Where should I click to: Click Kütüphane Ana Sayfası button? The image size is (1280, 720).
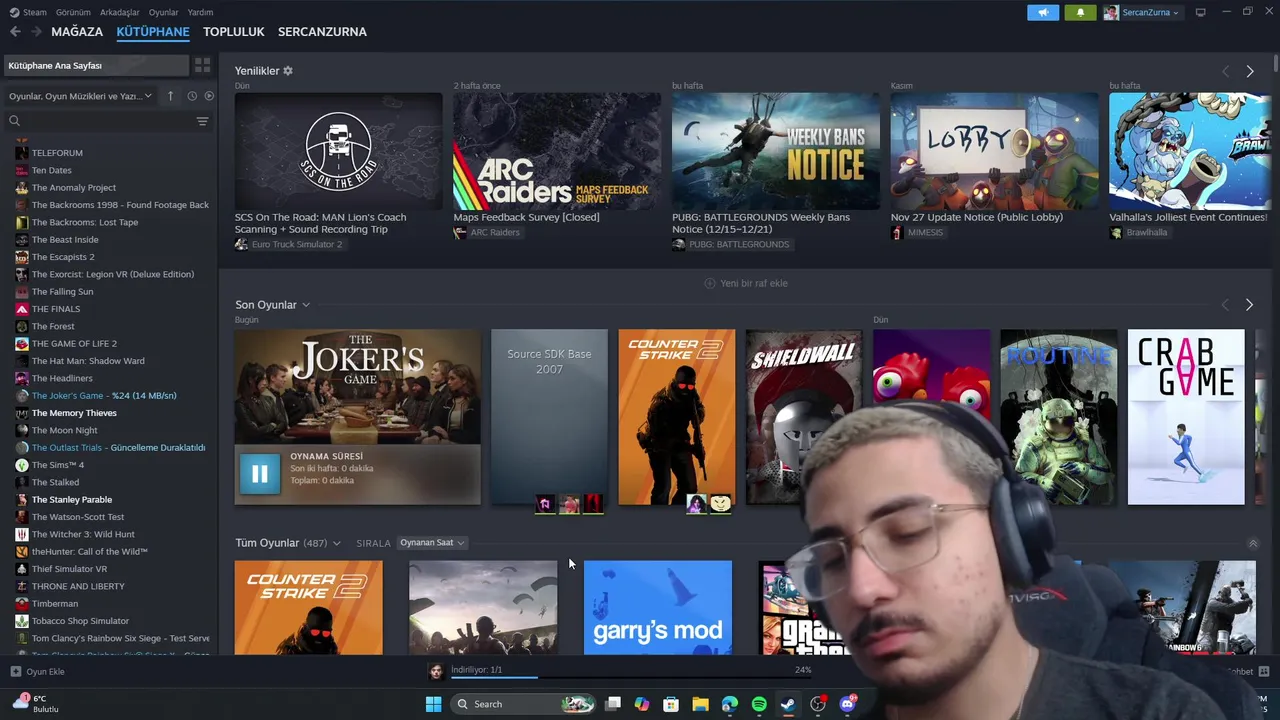(x=96, y=65)
